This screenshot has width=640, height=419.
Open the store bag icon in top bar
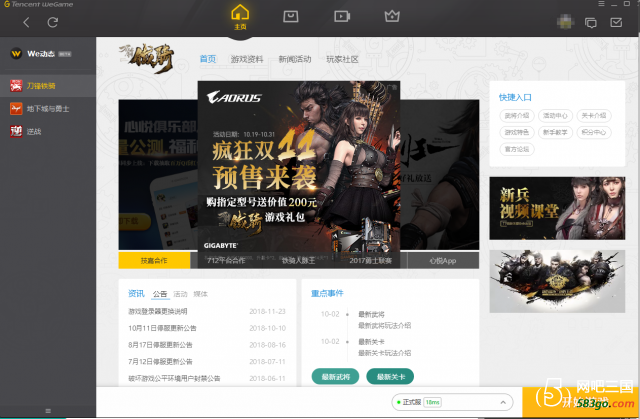pyautogui.click(x=291, y=16)
